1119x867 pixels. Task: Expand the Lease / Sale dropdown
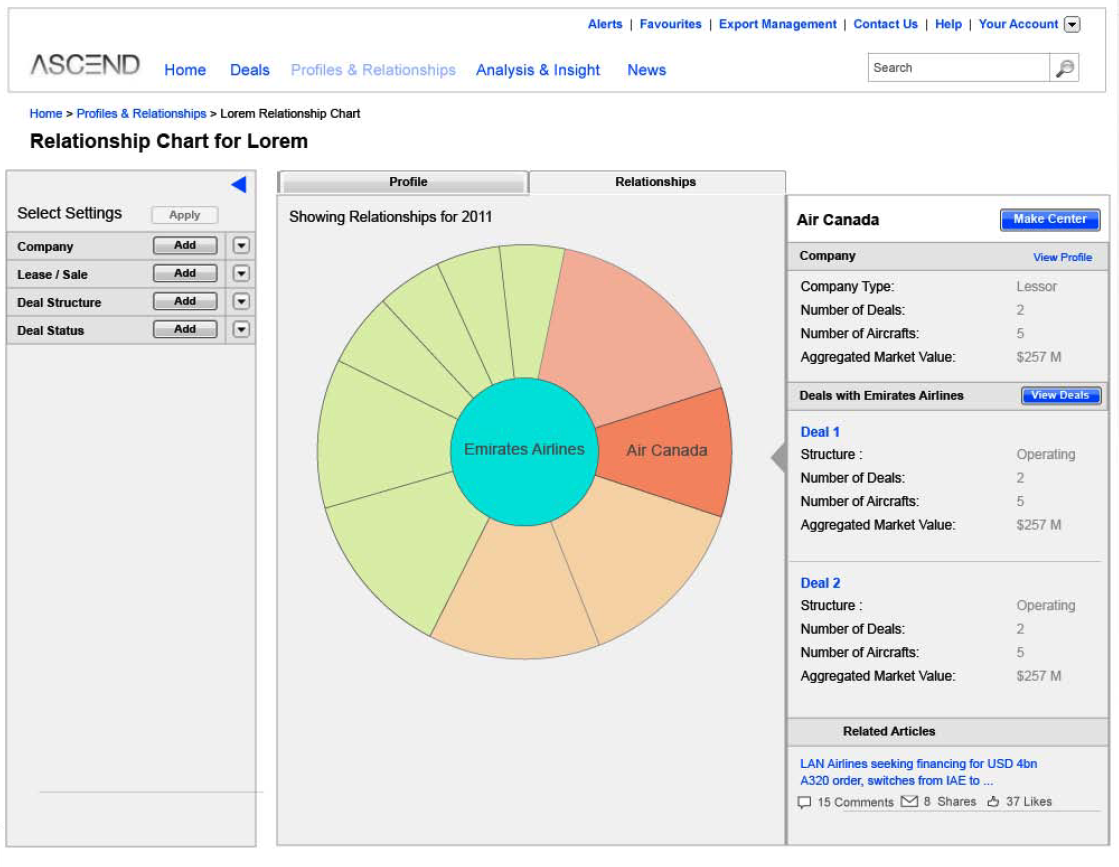coord(241,273)
